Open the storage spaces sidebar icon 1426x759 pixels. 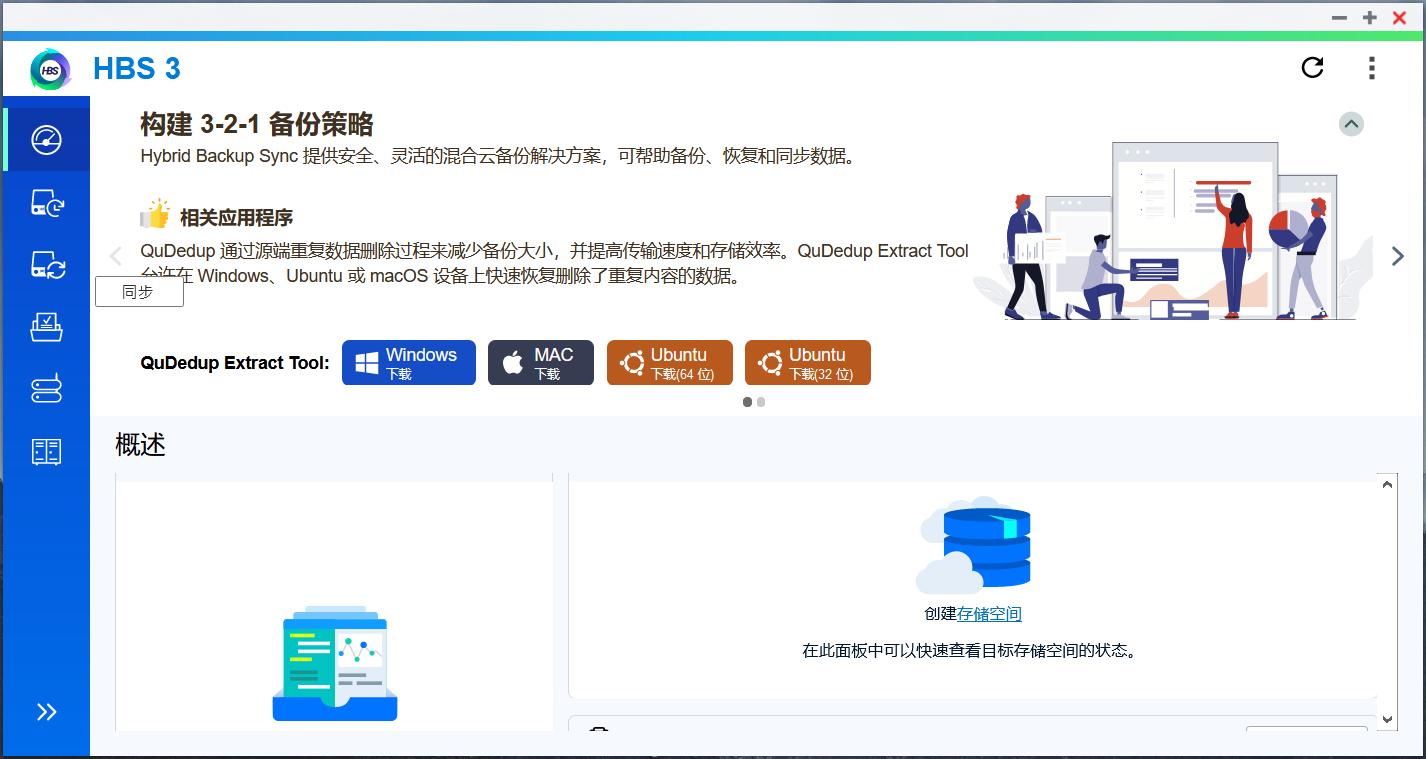click(46, 389)
